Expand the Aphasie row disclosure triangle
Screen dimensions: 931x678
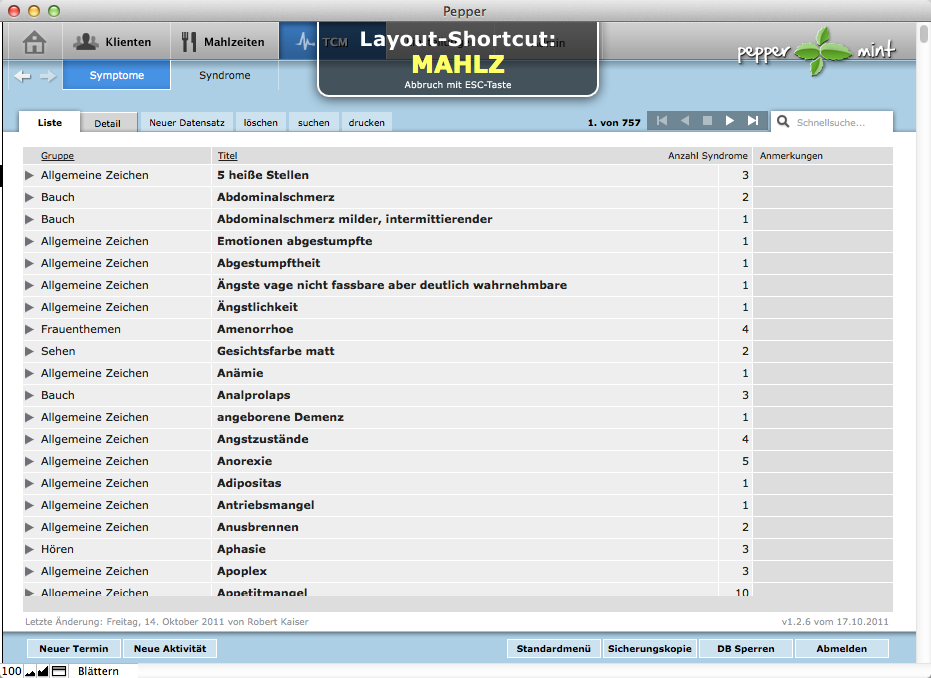[x=30, y=549]
